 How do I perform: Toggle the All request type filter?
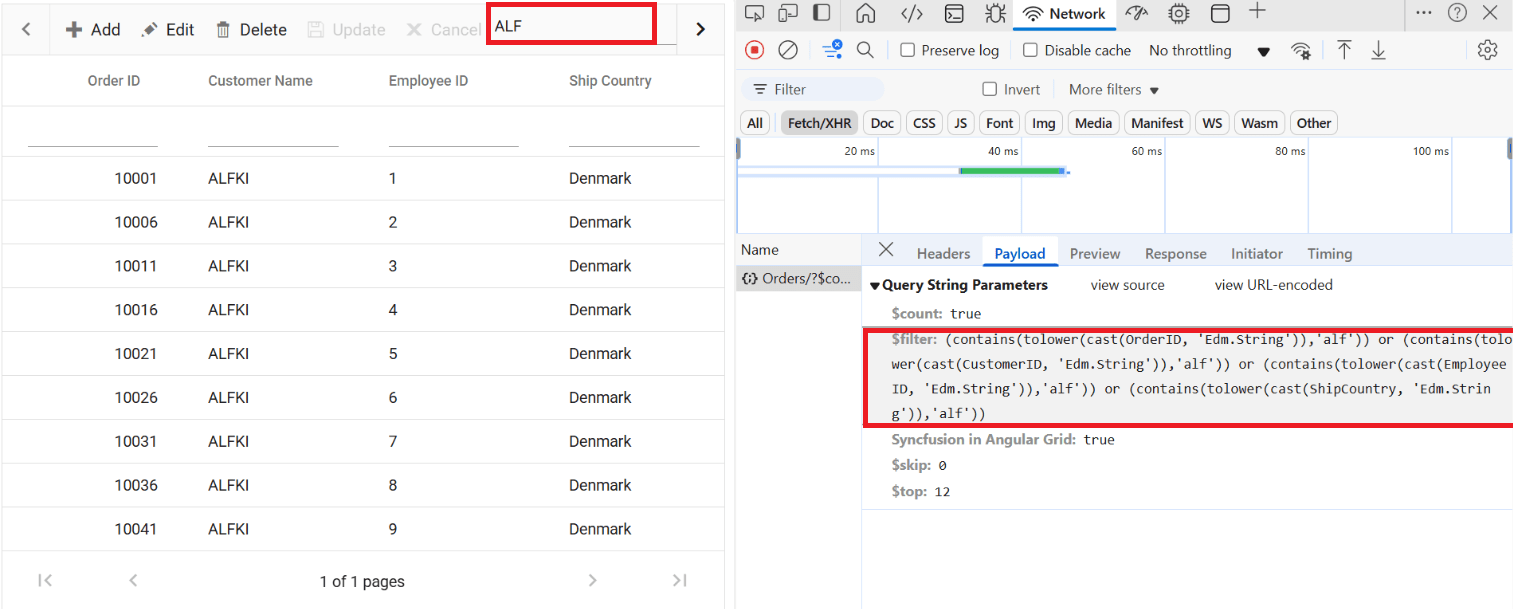(755, 123)
